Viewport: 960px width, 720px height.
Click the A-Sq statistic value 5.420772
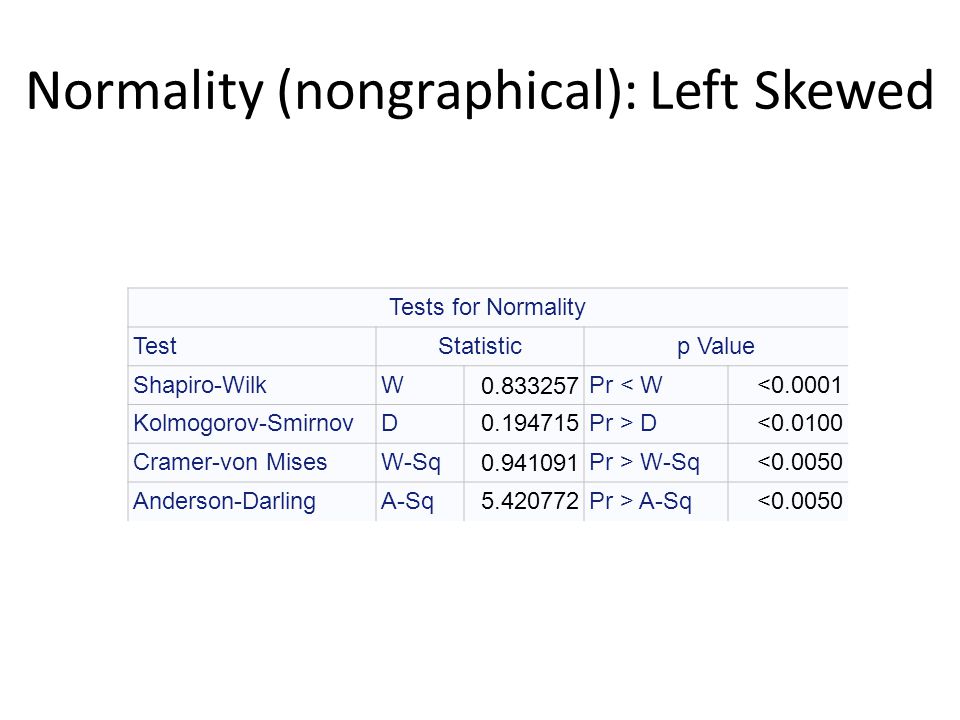(530, 501)
